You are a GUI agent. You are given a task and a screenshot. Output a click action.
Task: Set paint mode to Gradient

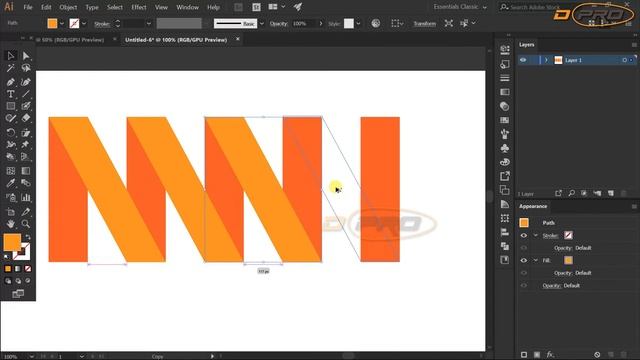[x=18, y=269]
